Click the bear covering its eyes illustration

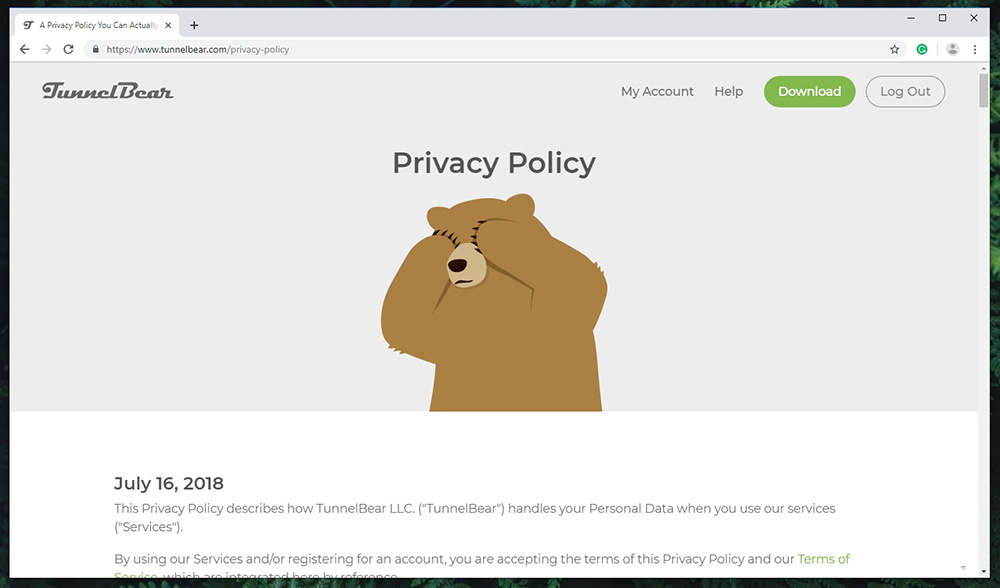[494, 302]
